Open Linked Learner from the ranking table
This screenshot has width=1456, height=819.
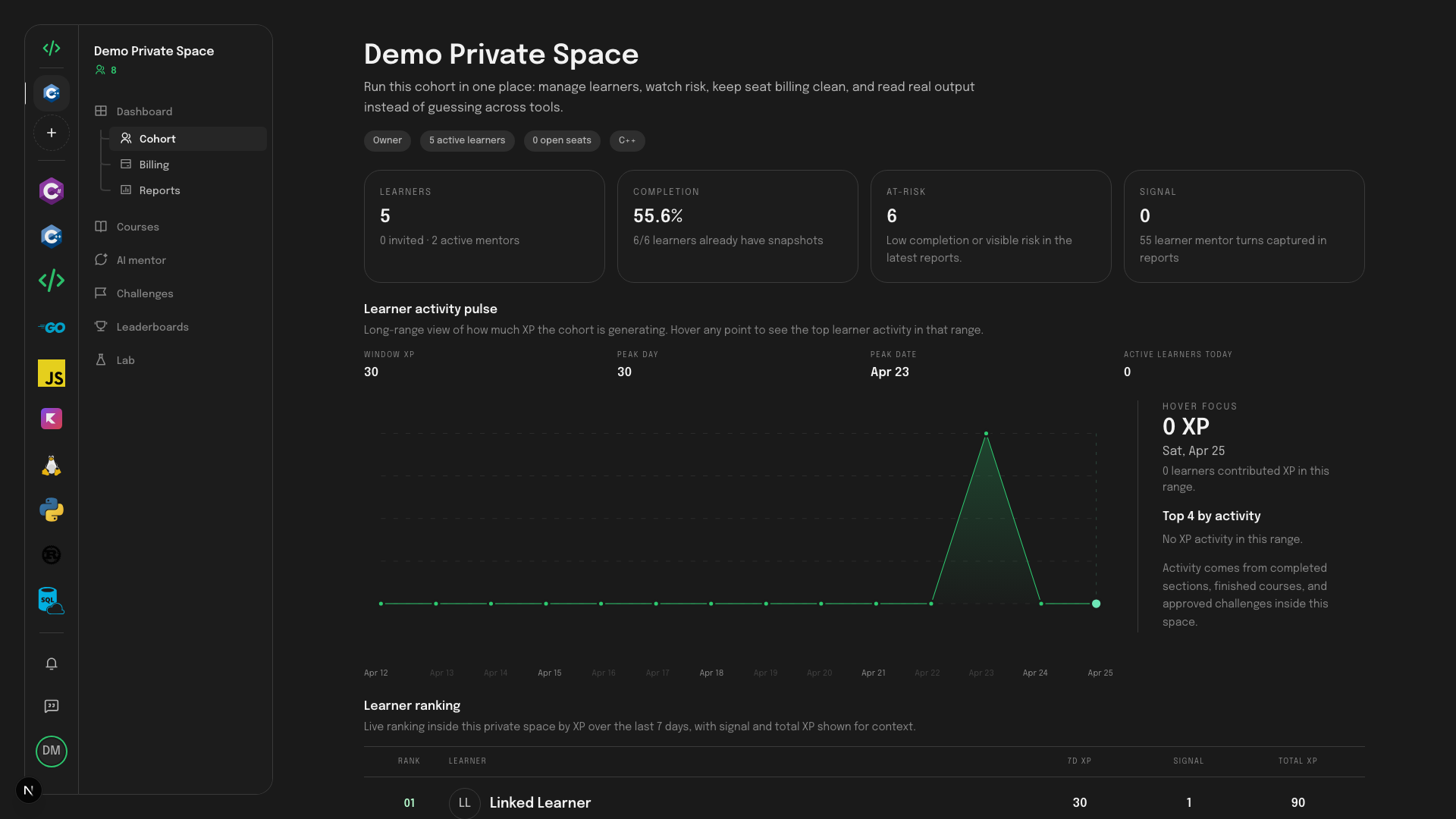(540, 803)
